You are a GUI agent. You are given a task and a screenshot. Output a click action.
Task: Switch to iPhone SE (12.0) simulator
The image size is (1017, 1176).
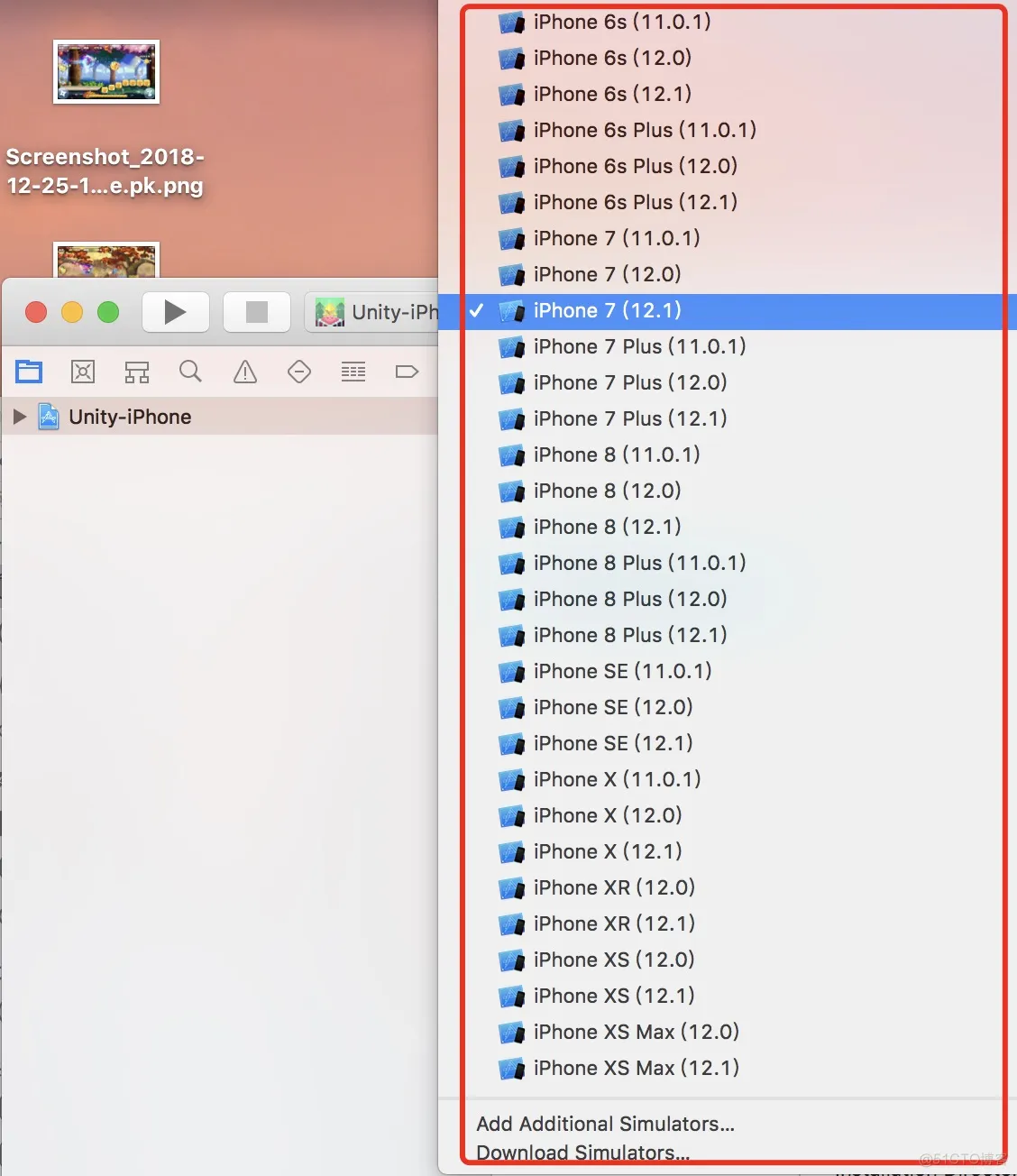(728, 707)
